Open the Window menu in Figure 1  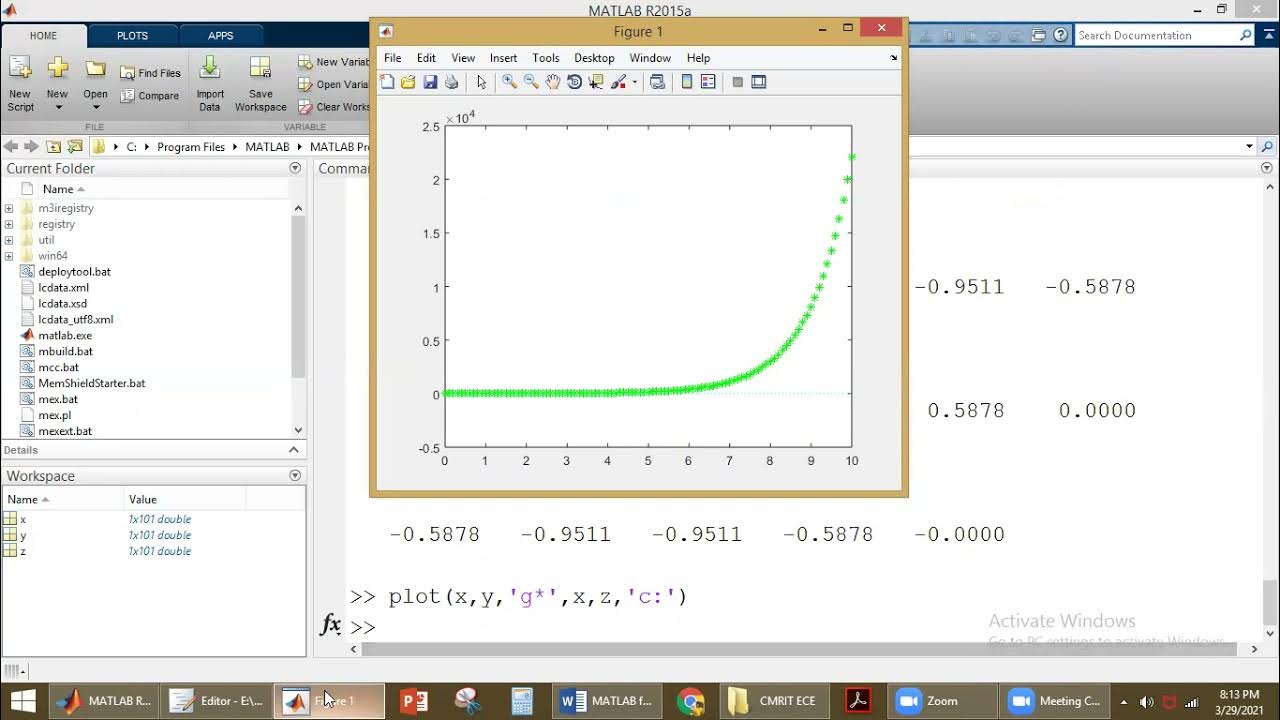pyautogui.click(x=650, y=58)
